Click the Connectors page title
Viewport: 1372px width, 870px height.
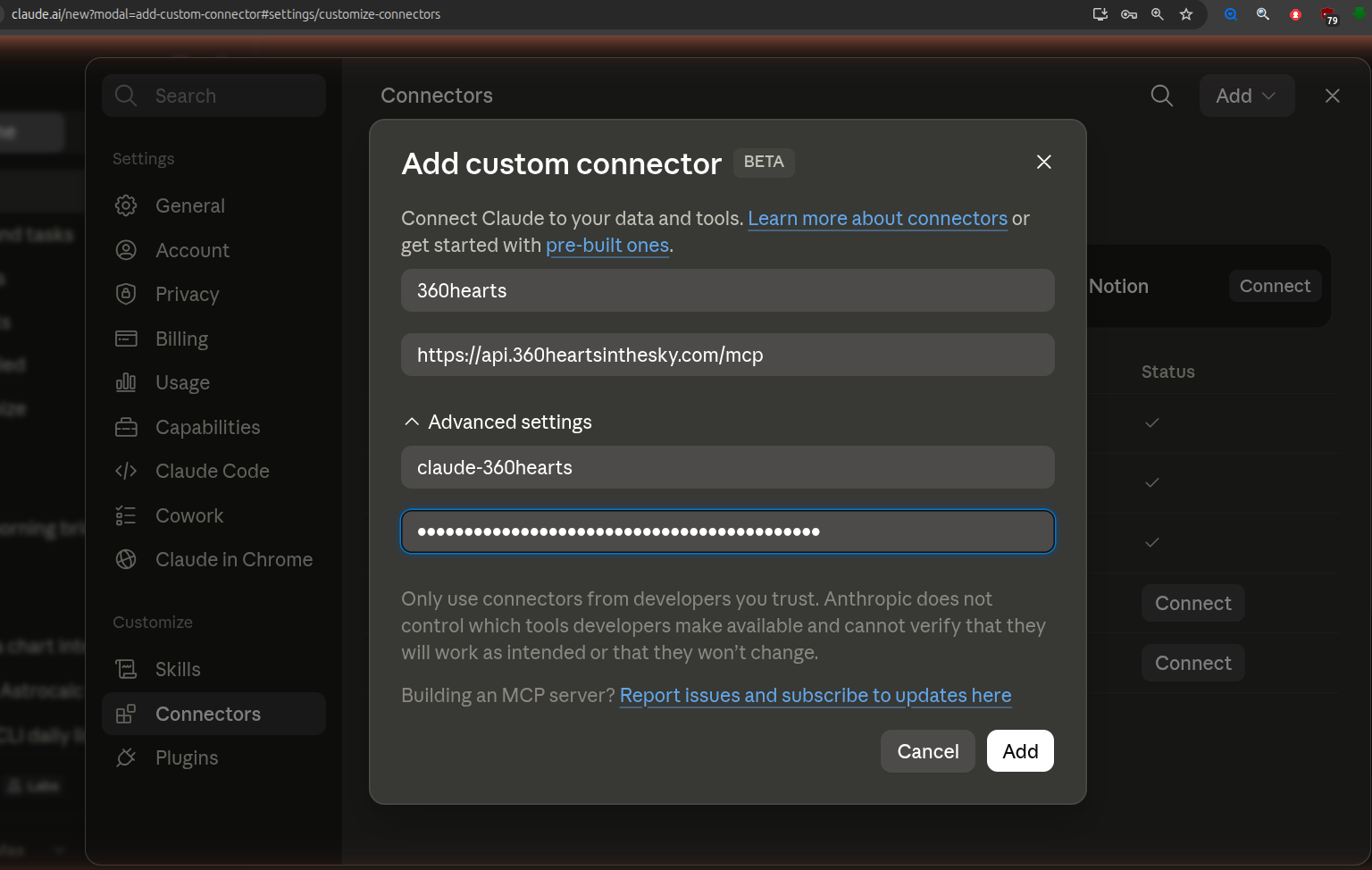coord(437,96)
